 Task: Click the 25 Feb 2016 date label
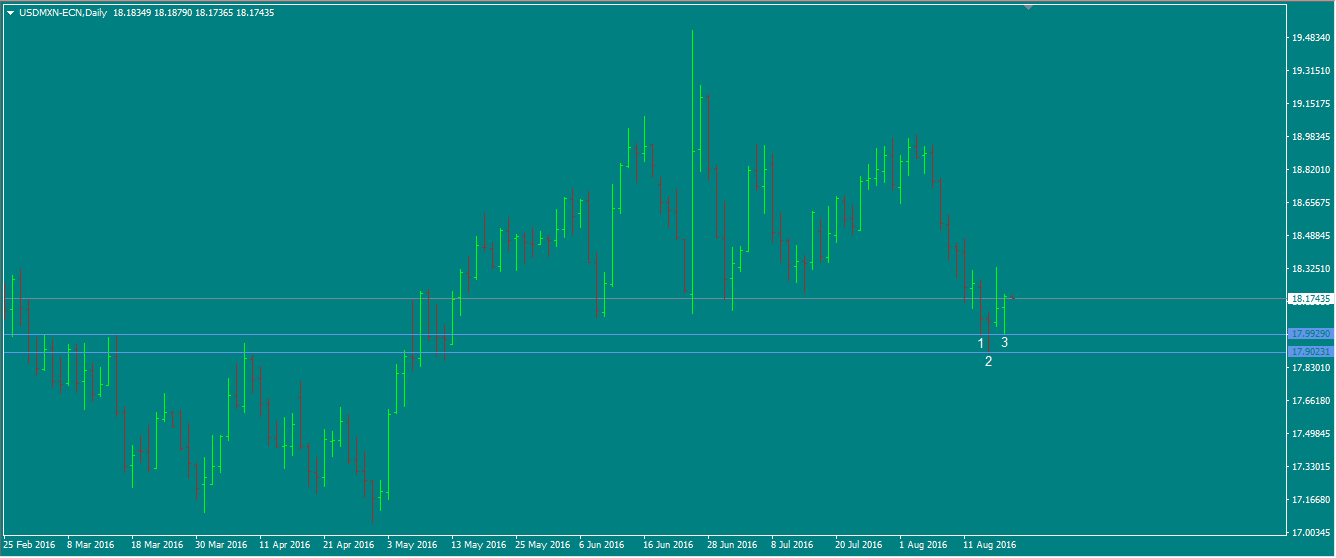pyautogui.click(x=30, y=545)
